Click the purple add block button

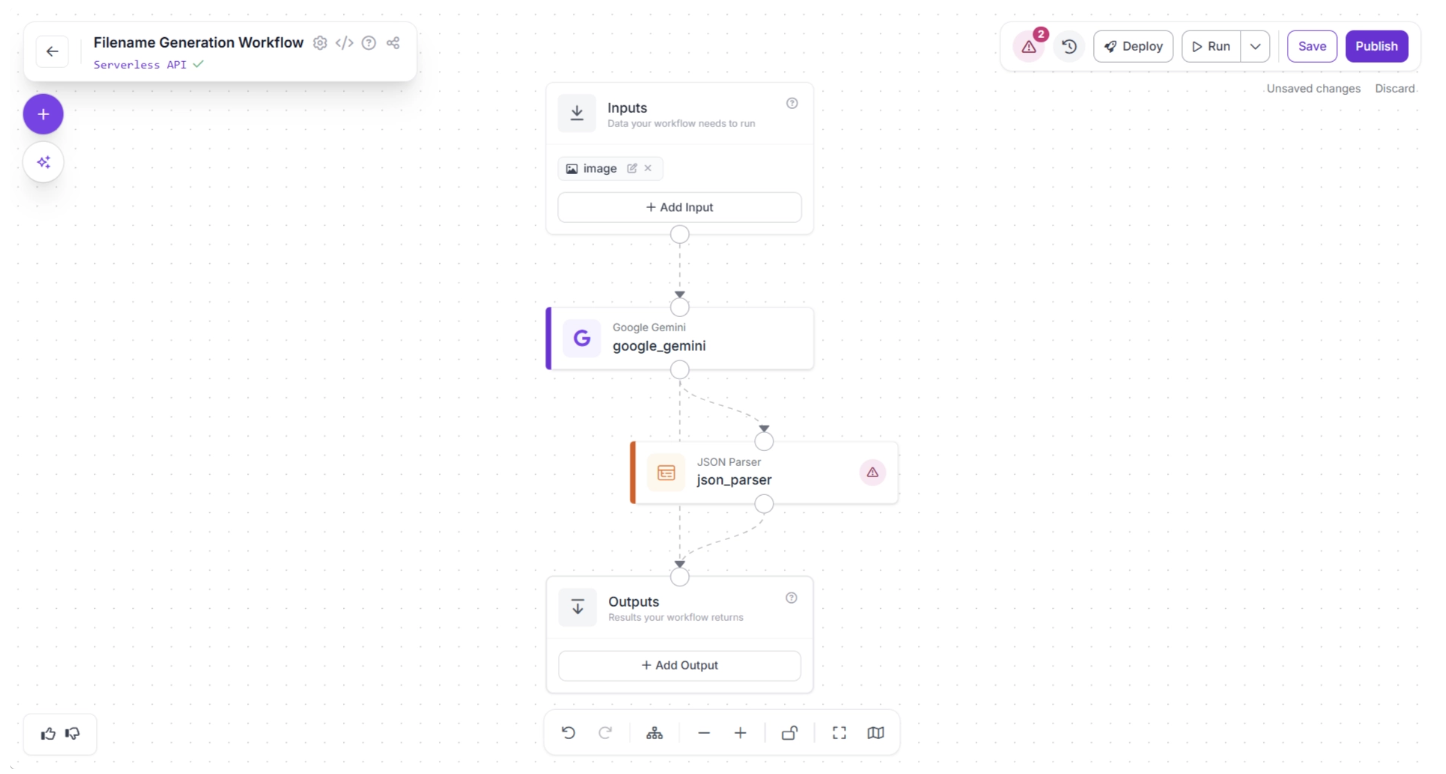43,114
